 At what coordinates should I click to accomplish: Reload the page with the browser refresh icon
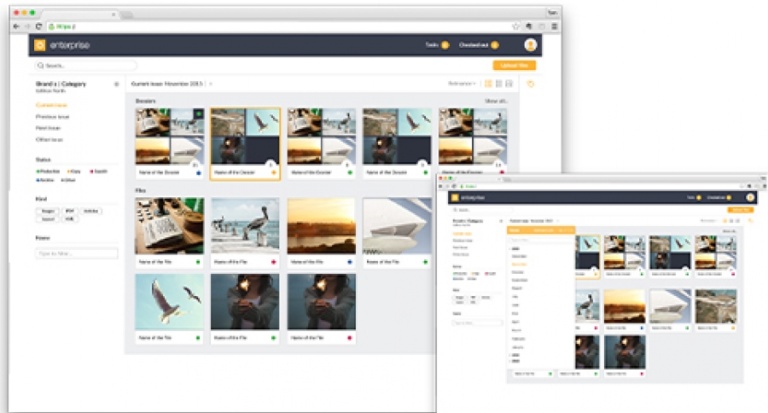point(39,25)
